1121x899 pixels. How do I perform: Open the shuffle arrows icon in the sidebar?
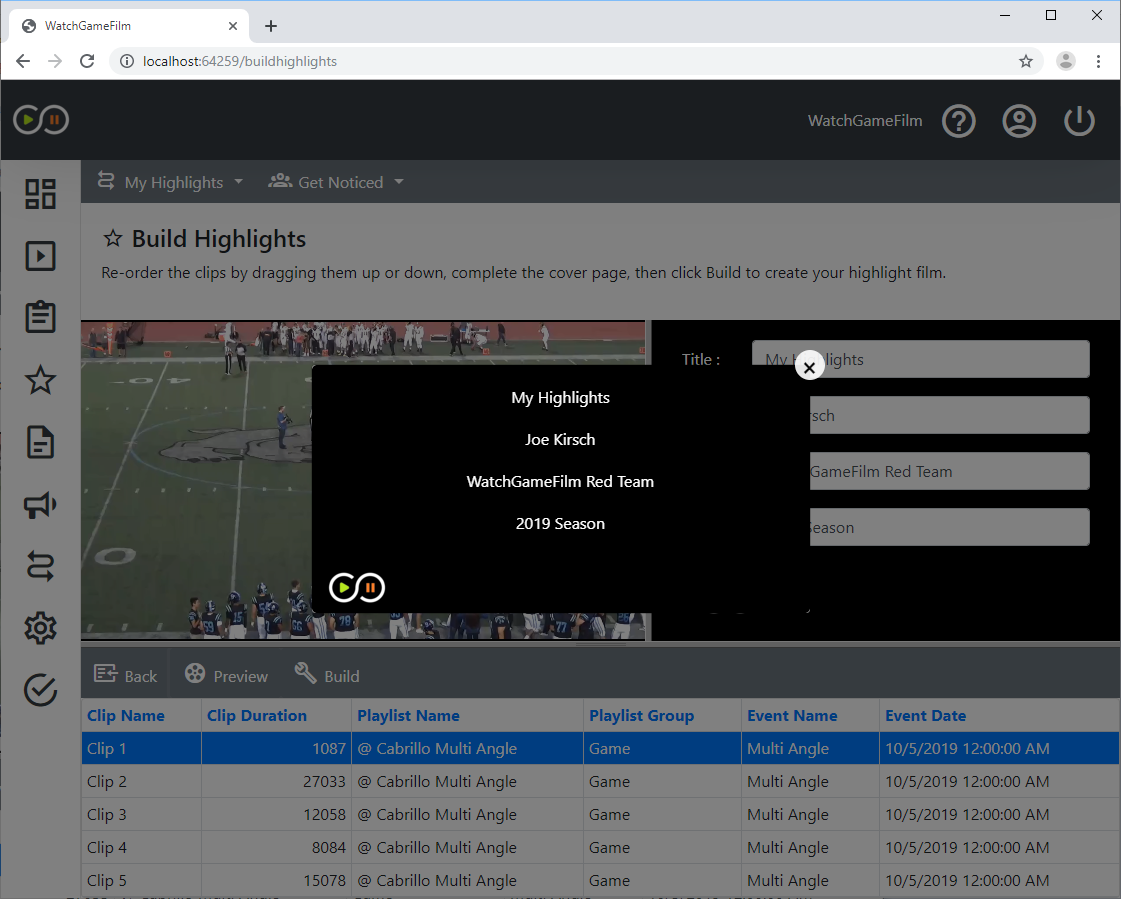40,566
